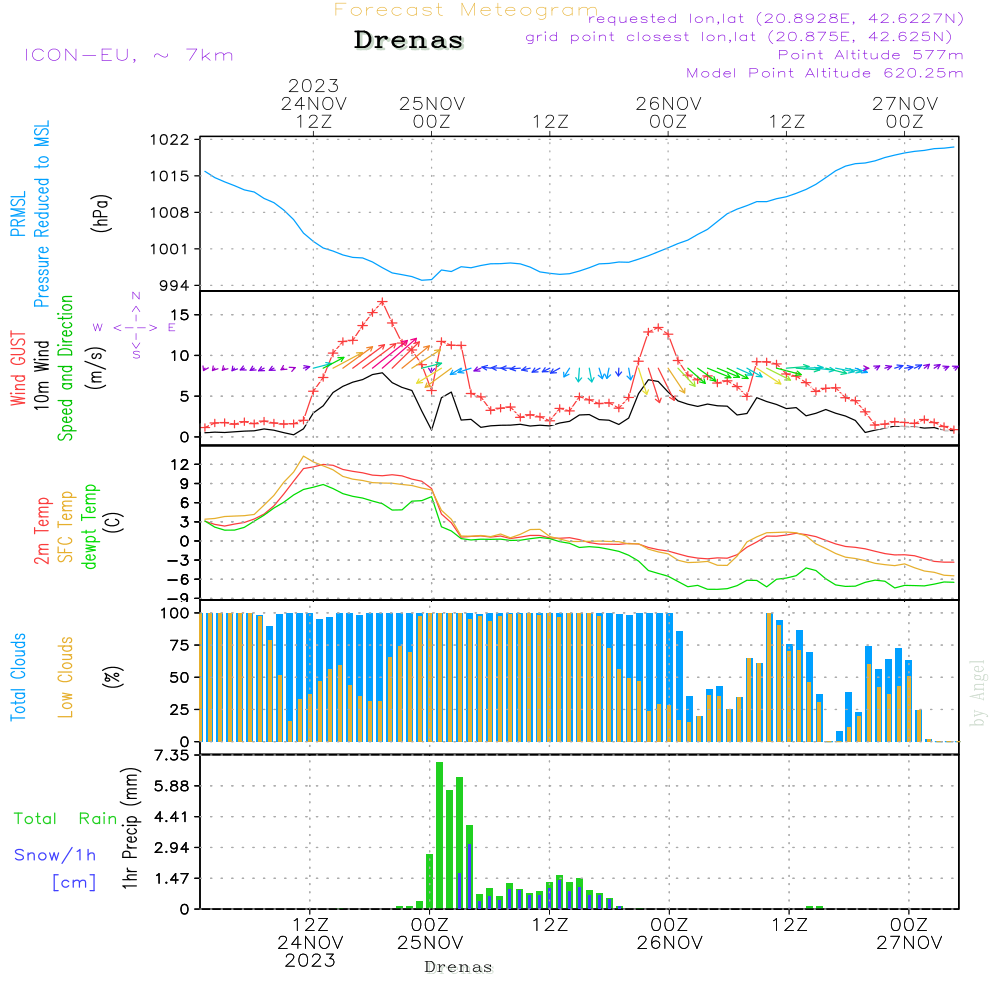Viewport: 1000px width, 1000px height.
Task: Click the blue Snow/1h legend label
Action: (56, 855)
